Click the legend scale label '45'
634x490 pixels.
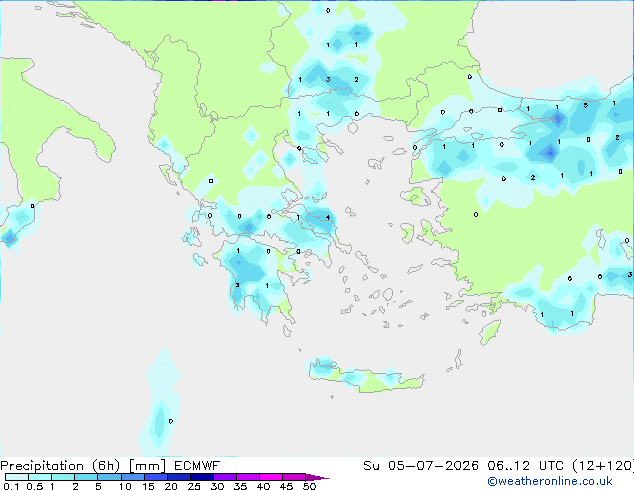pyautogui.click(x=286, y=486)
